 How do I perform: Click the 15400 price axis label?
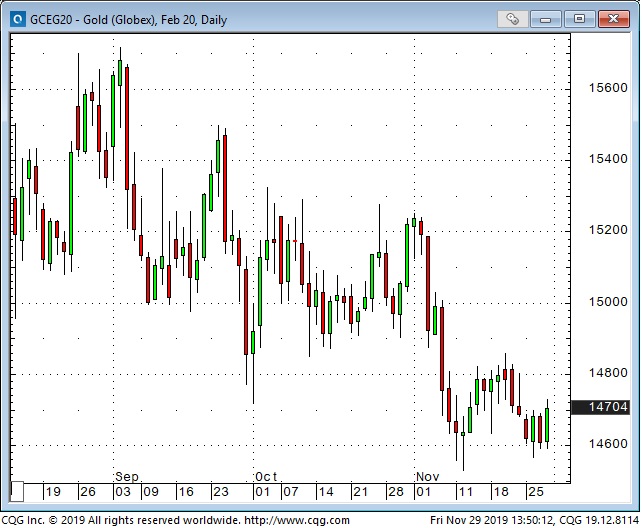tap(608, 159)
